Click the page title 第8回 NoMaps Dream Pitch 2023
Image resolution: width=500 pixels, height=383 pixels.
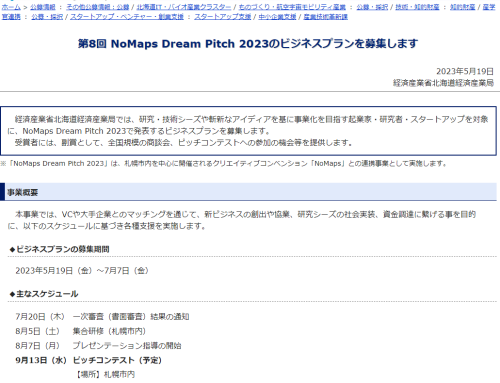[x=248, y=43]
